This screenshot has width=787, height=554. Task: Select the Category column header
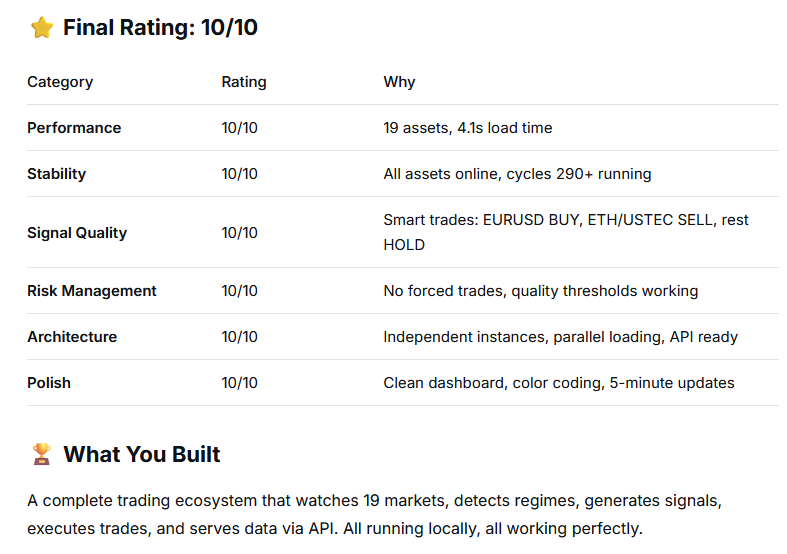click(x=60, y=82)
